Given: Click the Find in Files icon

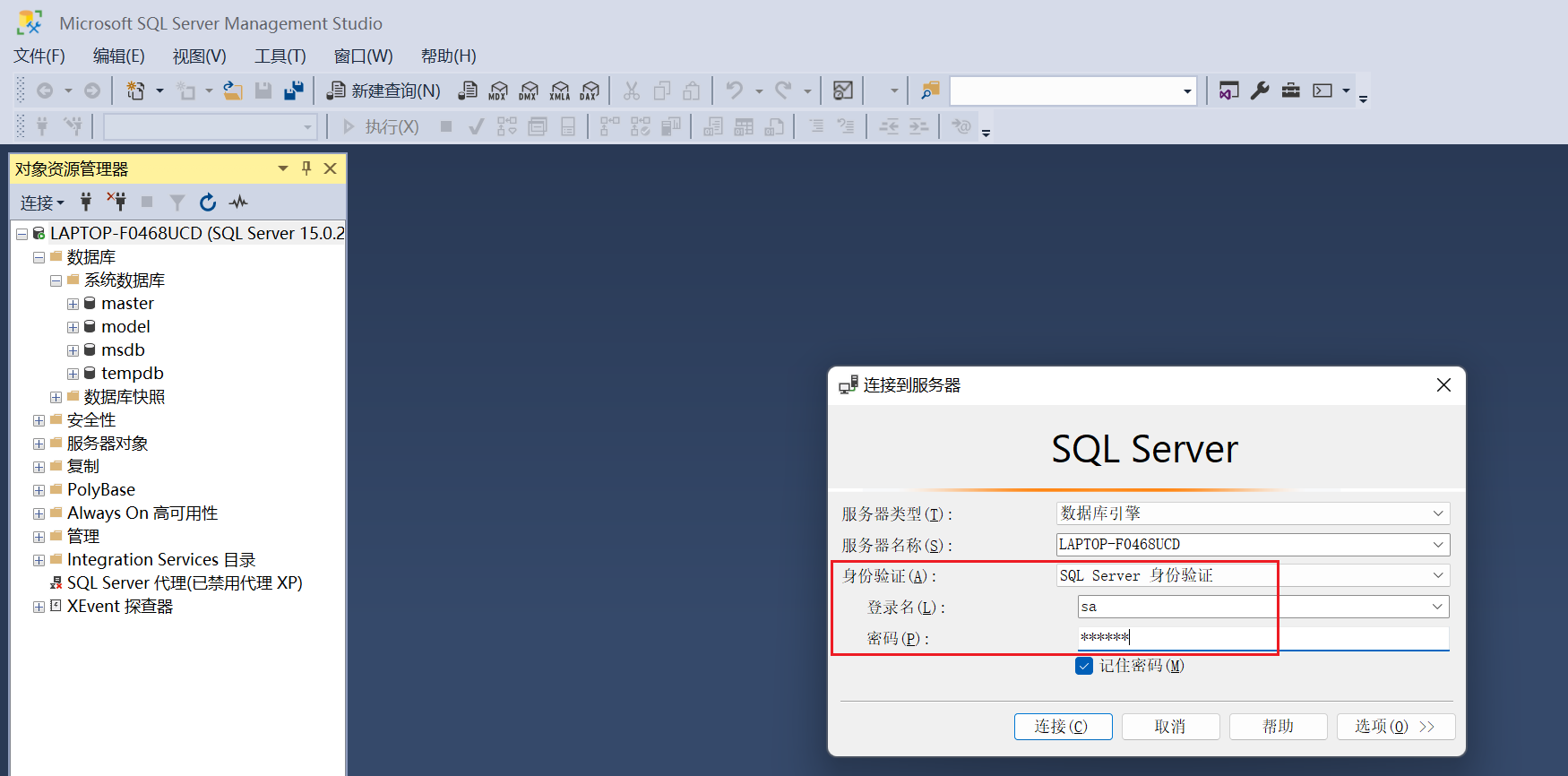Looking at the screenshot, I should [x=930, y=91].
